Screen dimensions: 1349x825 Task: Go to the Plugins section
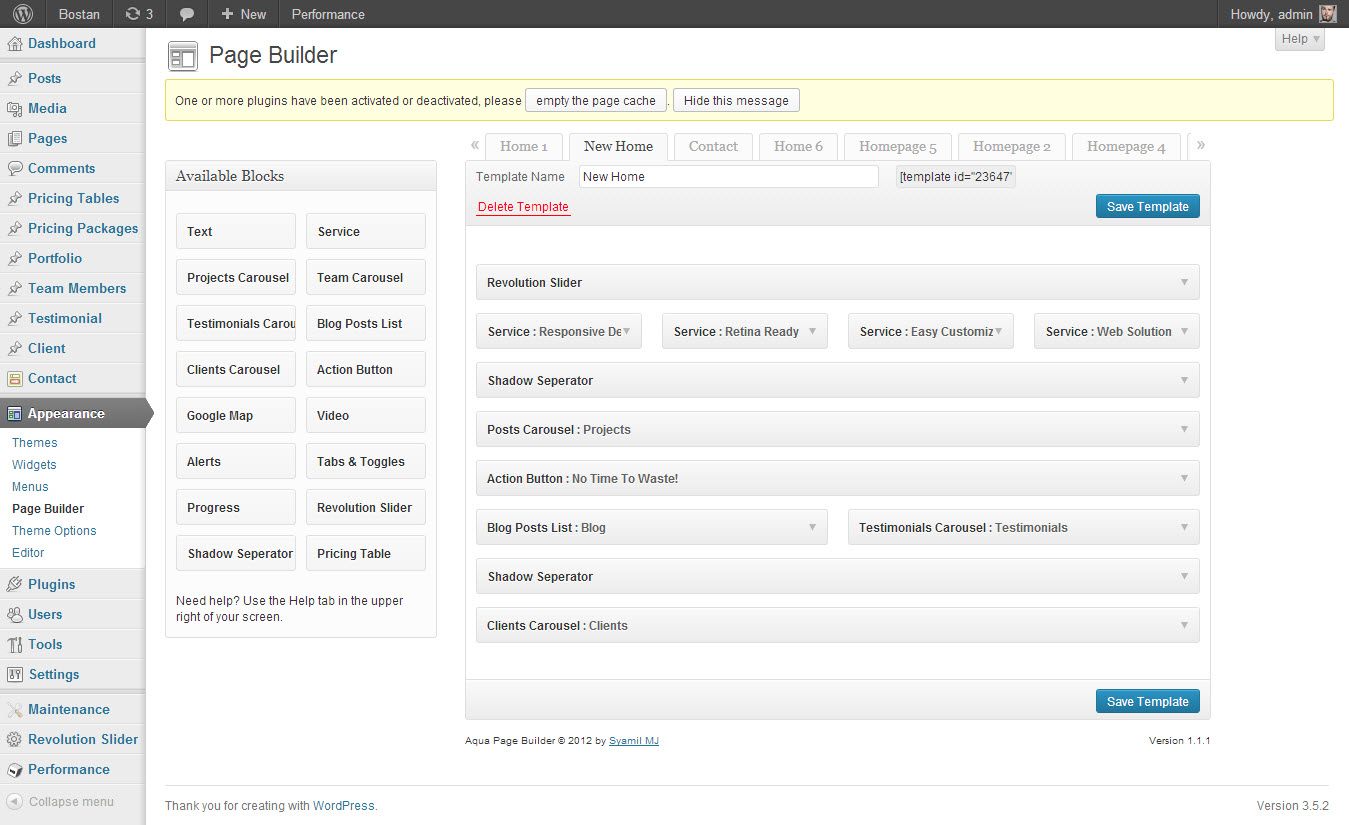(51, 584)
